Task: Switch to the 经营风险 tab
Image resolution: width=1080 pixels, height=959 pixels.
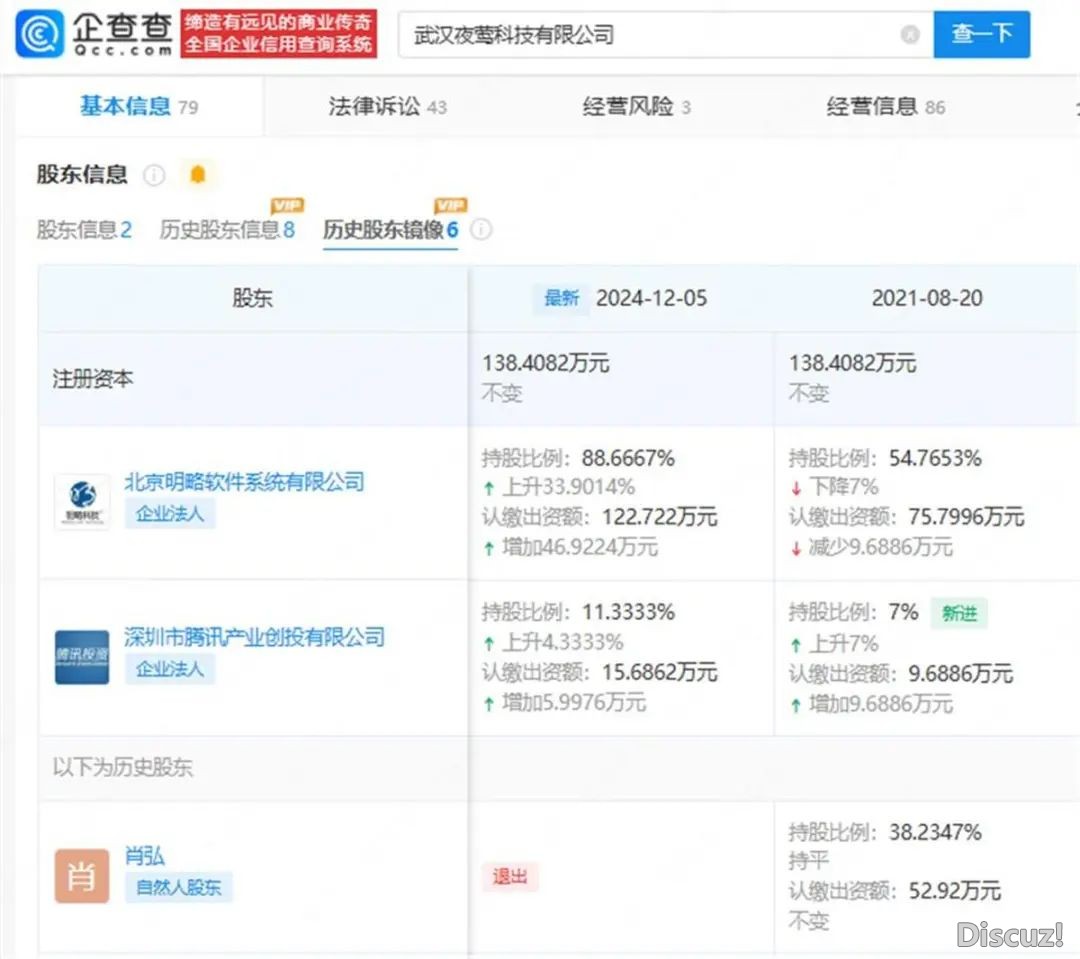Action: click(636, 107)
